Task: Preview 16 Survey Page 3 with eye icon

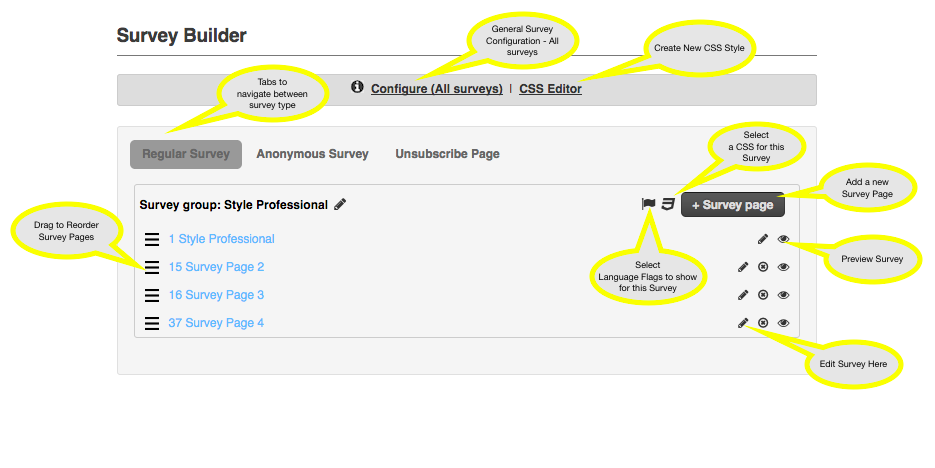Action: click(x=784, y=295)
